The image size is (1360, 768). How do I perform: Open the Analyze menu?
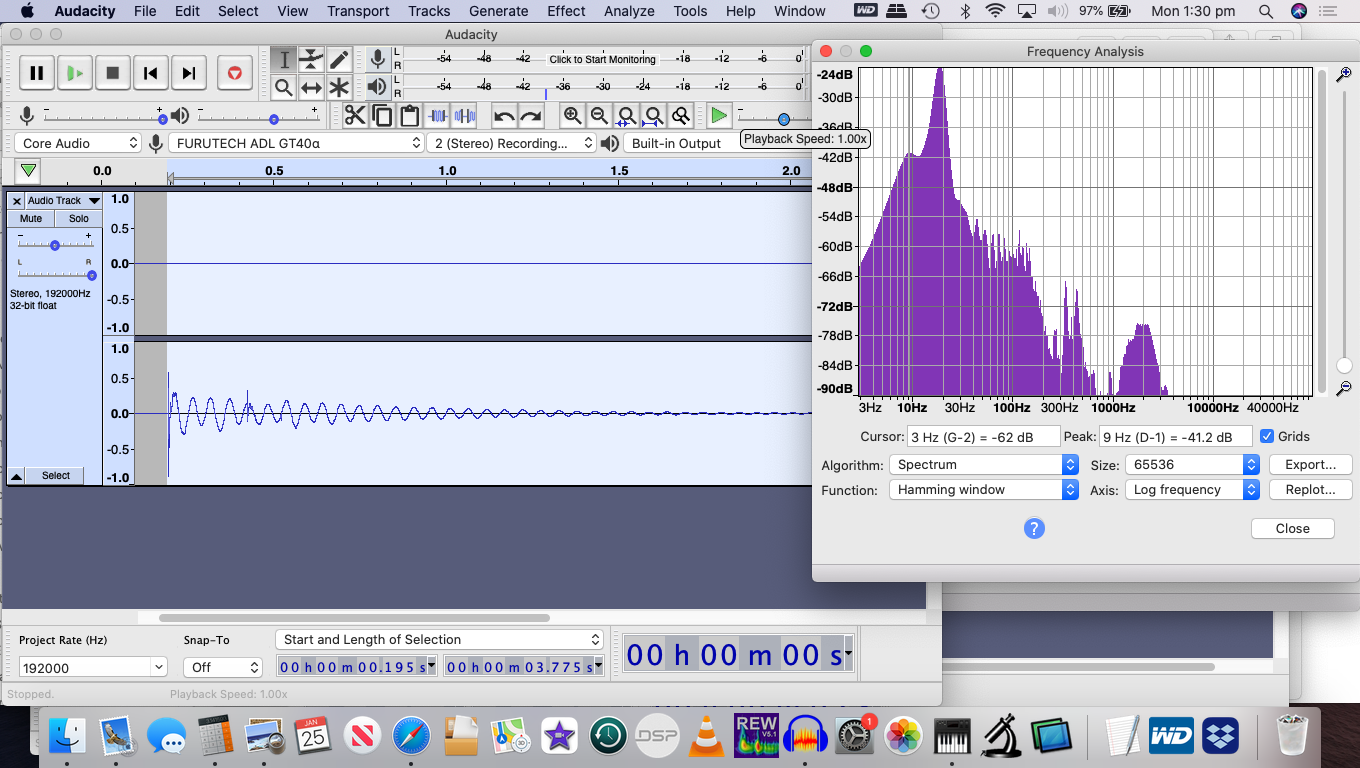point(629,11)
